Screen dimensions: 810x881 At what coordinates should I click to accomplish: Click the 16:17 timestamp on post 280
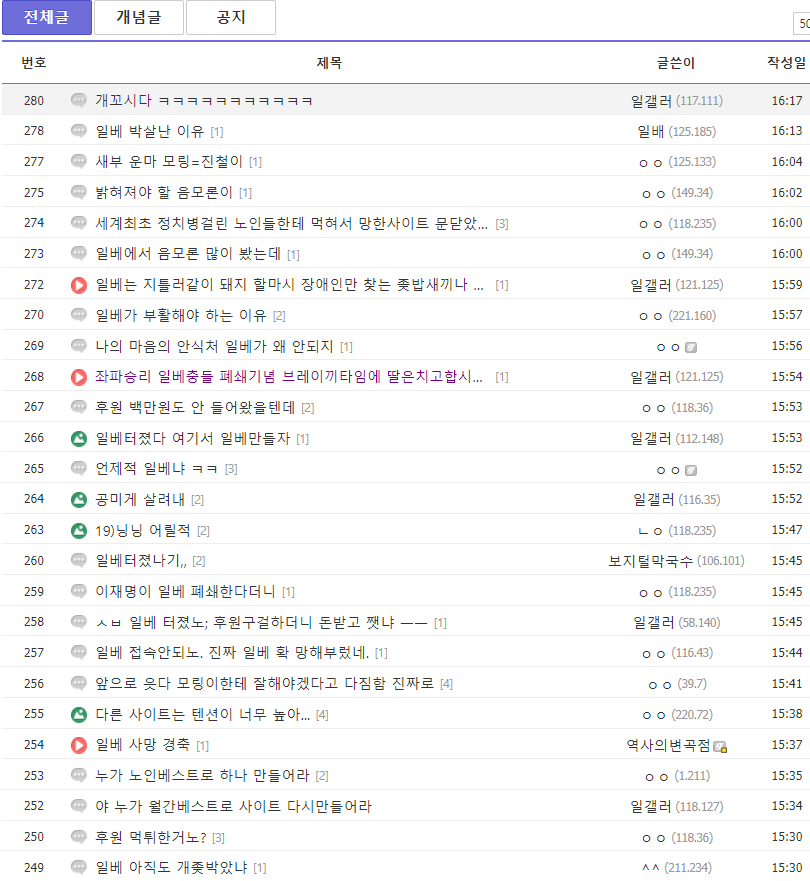pos(786,101)
